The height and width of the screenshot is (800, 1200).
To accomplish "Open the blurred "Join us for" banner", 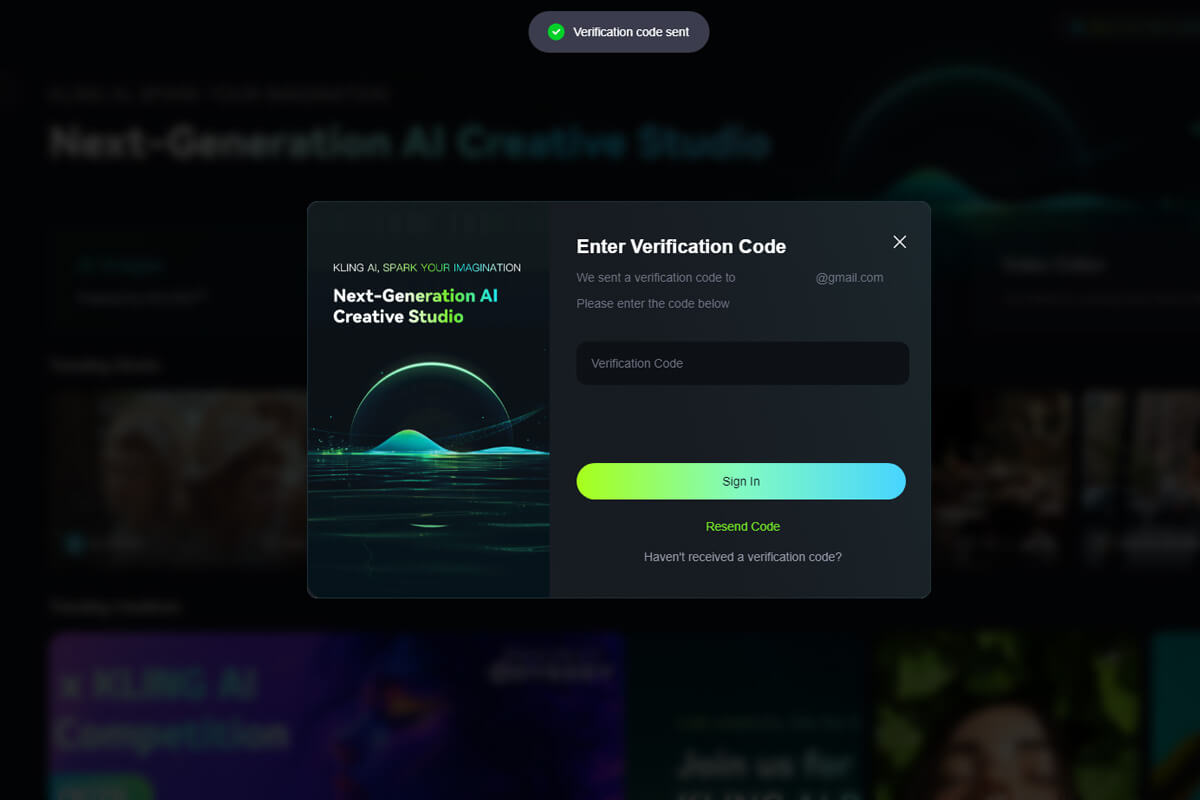I will pos(751,716).
